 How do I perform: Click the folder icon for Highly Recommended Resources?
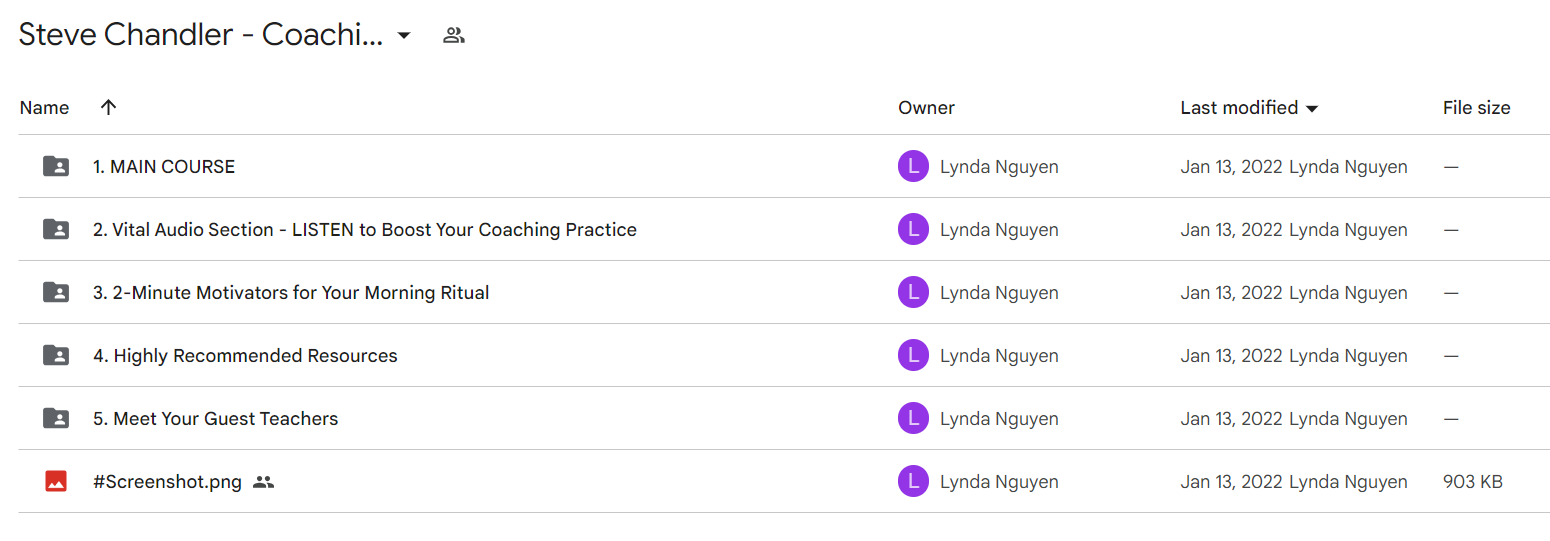pyautogui.click(x=56, y=356)
